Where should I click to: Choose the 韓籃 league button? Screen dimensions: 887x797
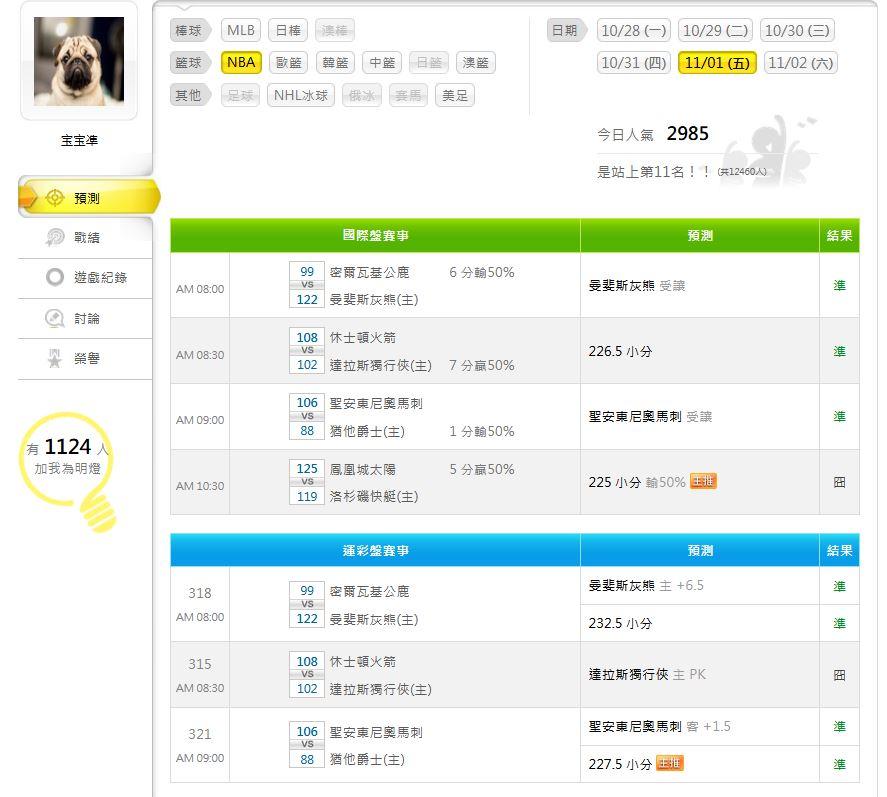click(x=335, y=62)
